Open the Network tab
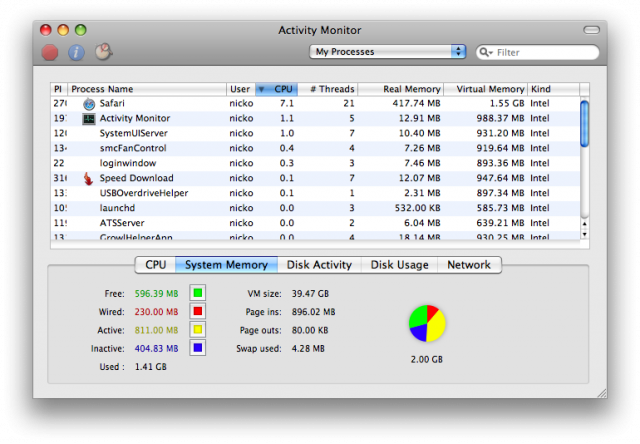640x444 pixels. [469, 265]
